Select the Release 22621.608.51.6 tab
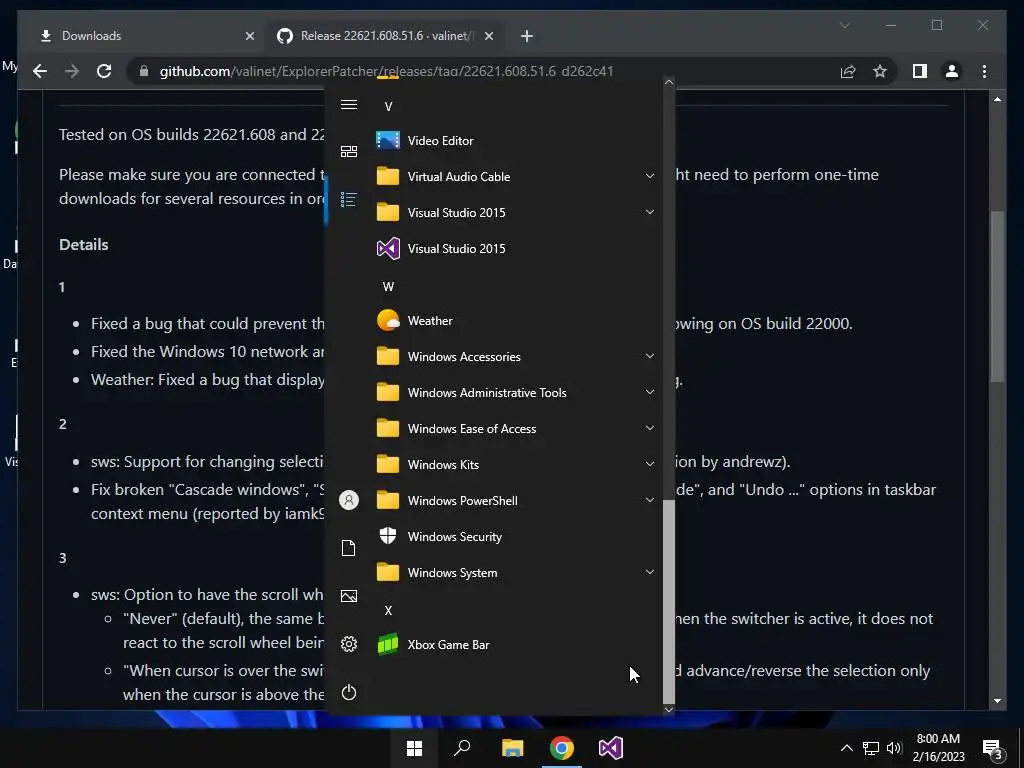 coord(386,36)
